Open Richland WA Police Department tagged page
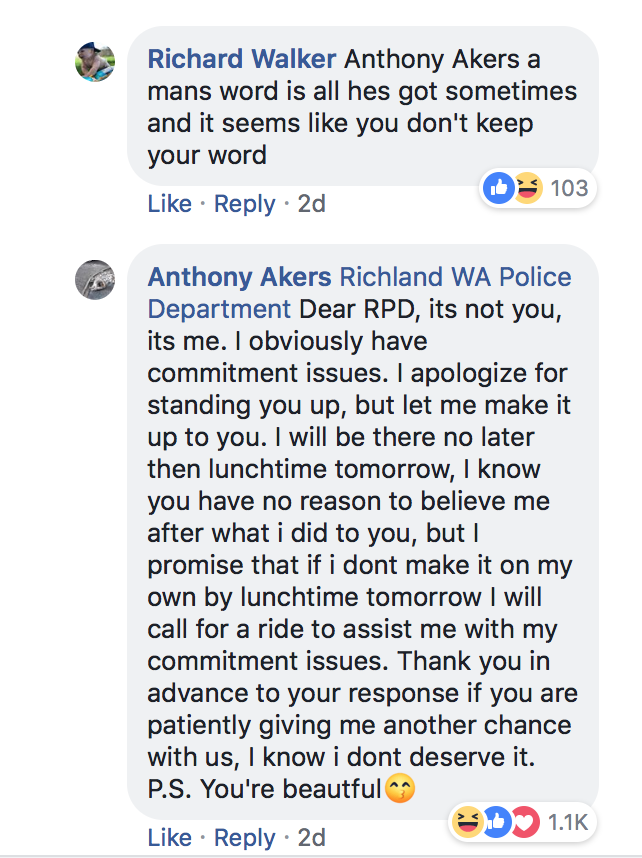 click(360, 293)
